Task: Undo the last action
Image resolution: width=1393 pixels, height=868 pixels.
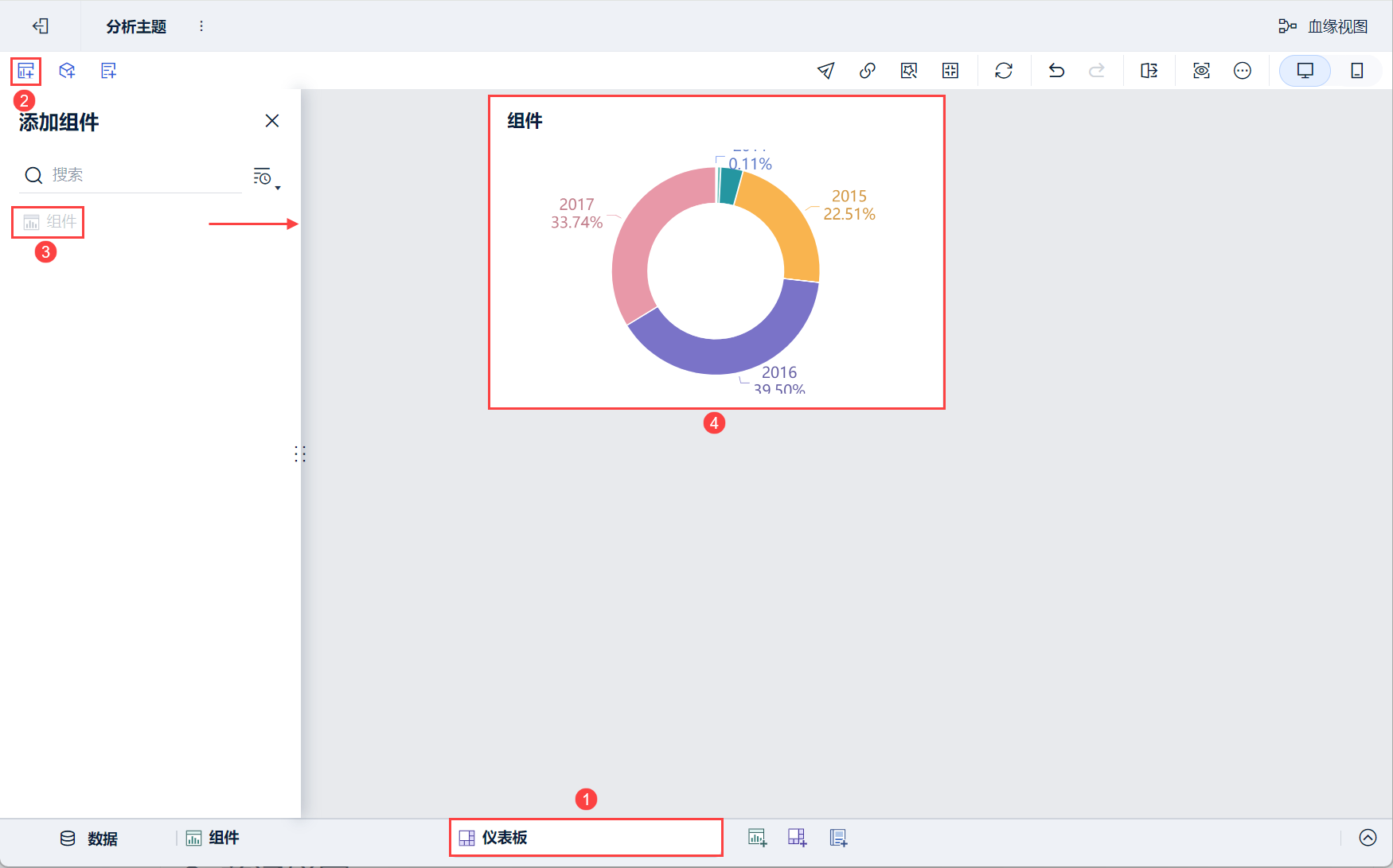Action: pyautogui.click(x=1056, y=71)
